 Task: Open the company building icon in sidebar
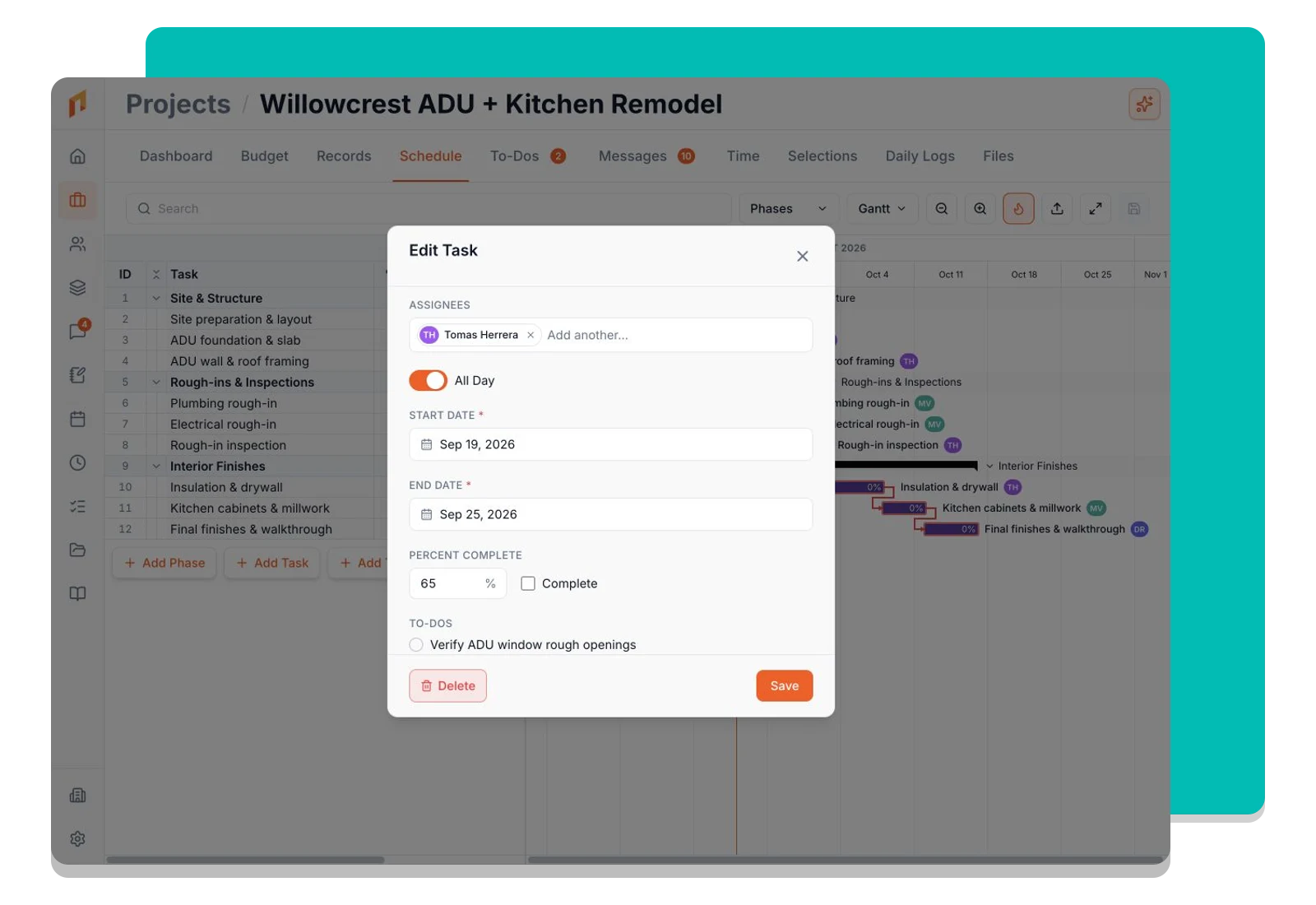(77, 795)
